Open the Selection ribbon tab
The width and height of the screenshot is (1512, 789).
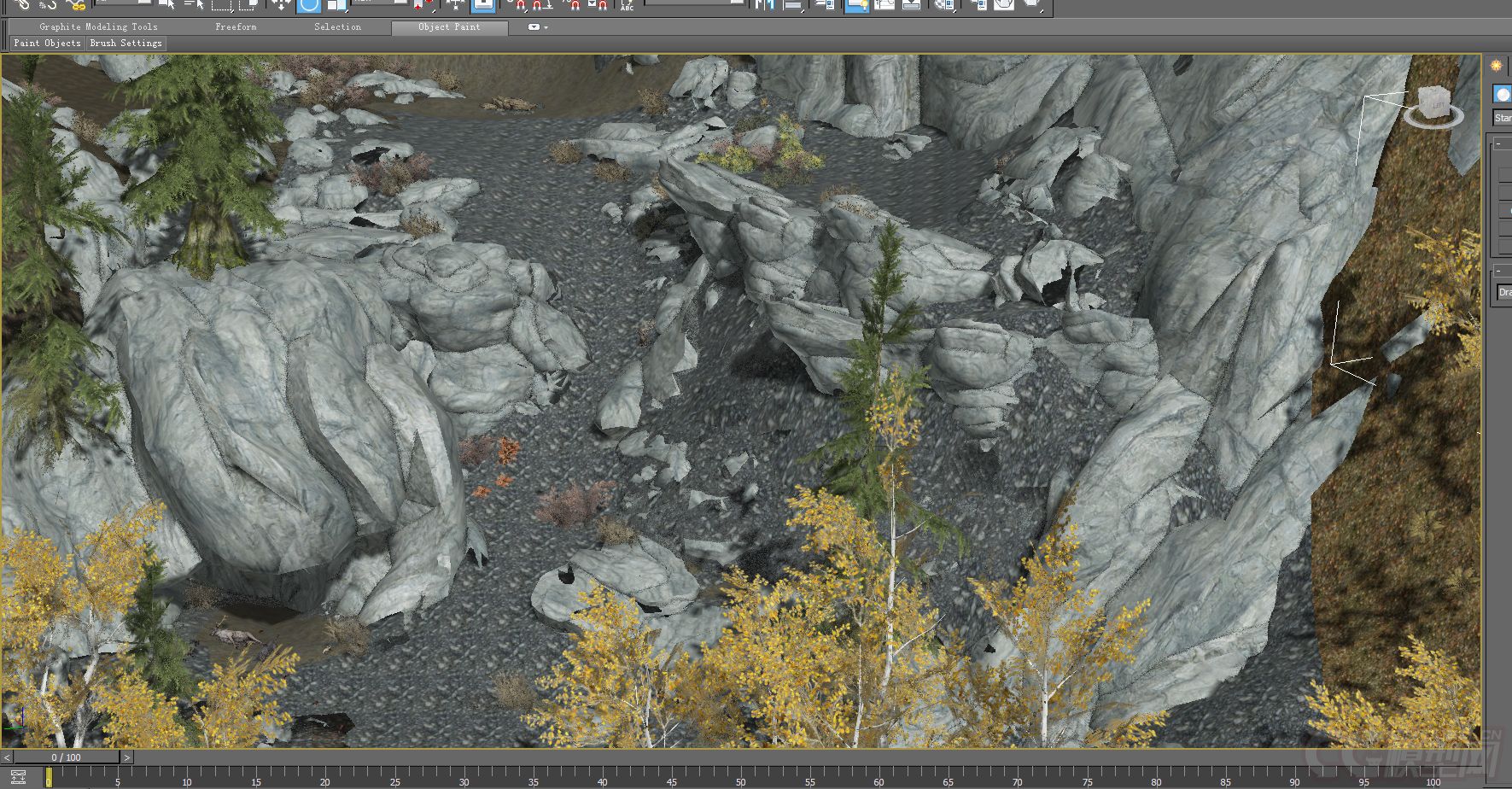[337, 26]
